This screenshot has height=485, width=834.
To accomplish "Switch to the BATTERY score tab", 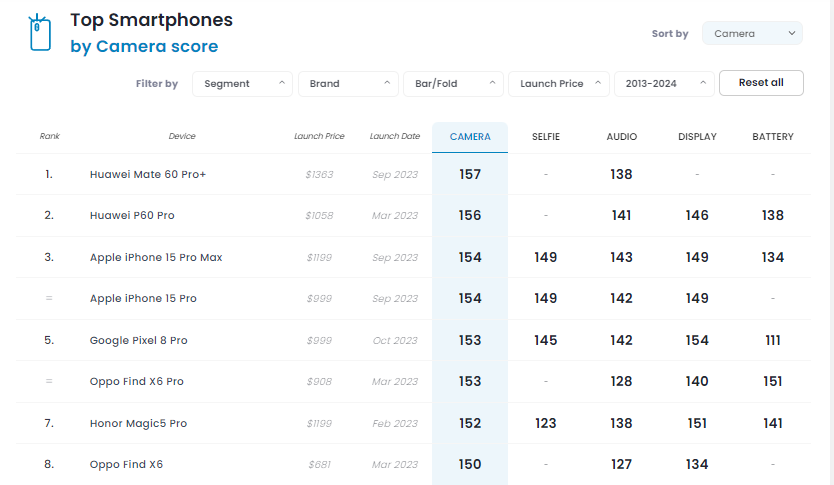I will point(773,137).
